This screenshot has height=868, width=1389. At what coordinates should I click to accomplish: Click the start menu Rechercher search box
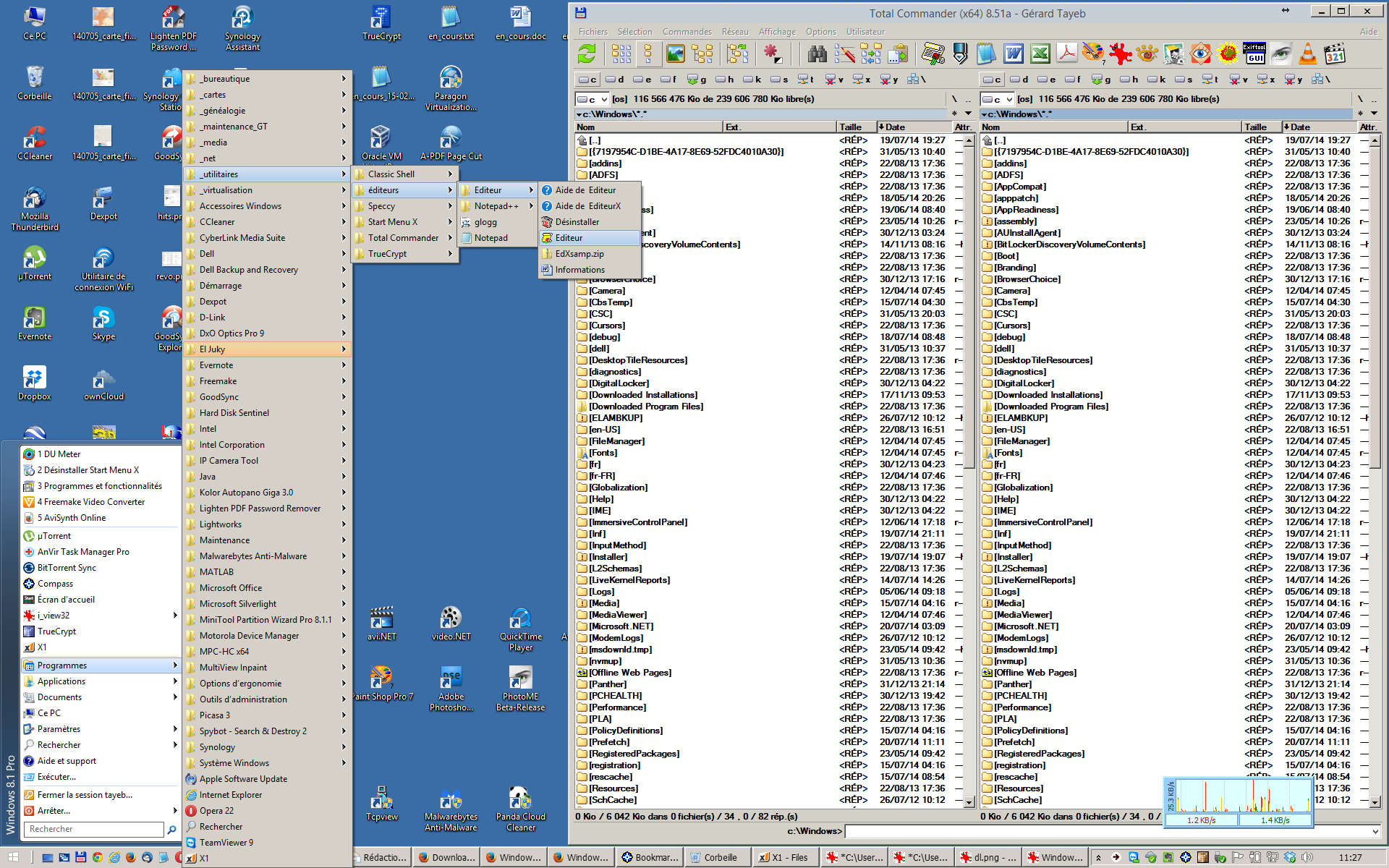click(x=94, y=830)
